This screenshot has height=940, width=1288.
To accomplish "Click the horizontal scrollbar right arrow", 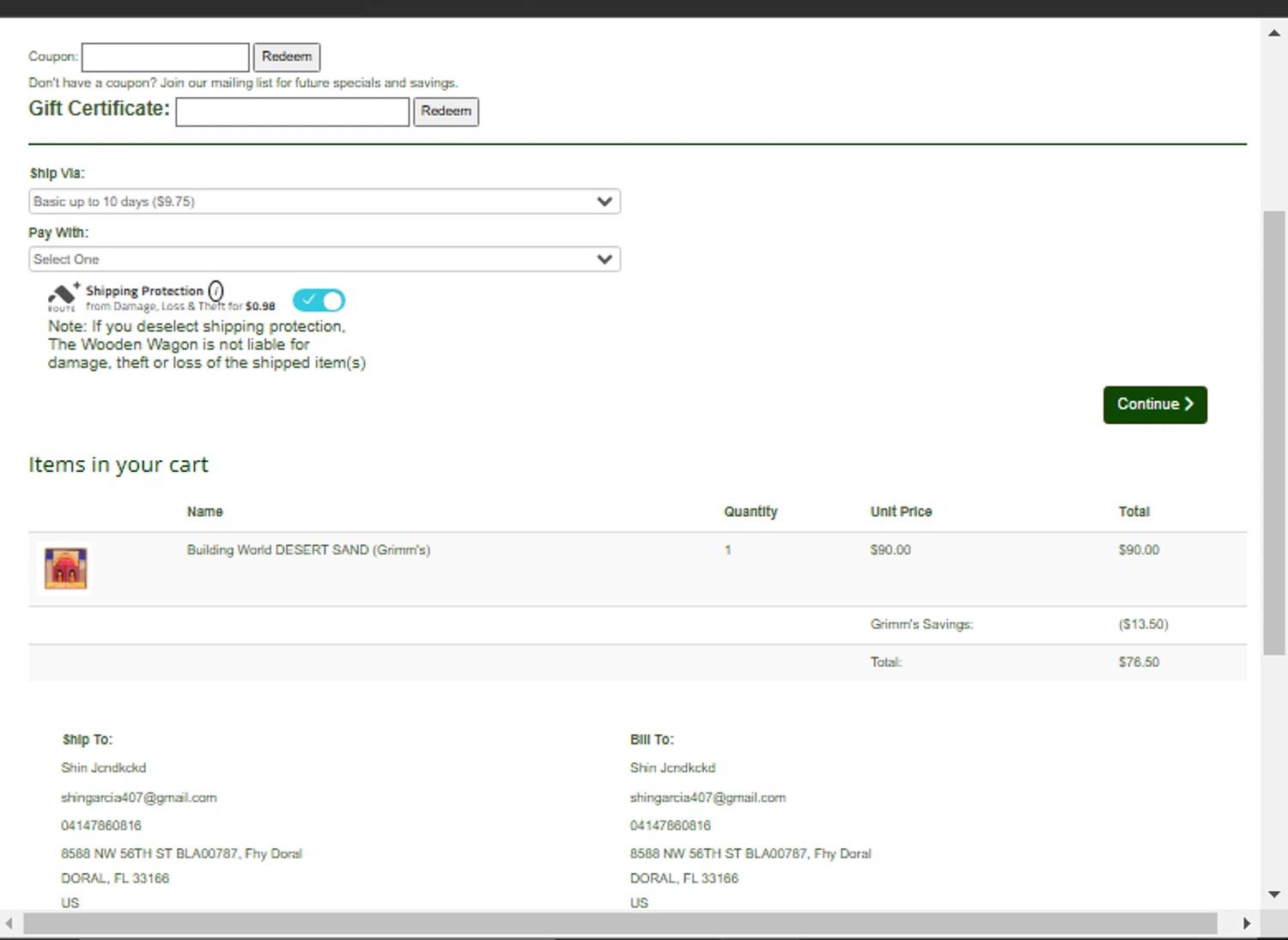I will 1247,924.
